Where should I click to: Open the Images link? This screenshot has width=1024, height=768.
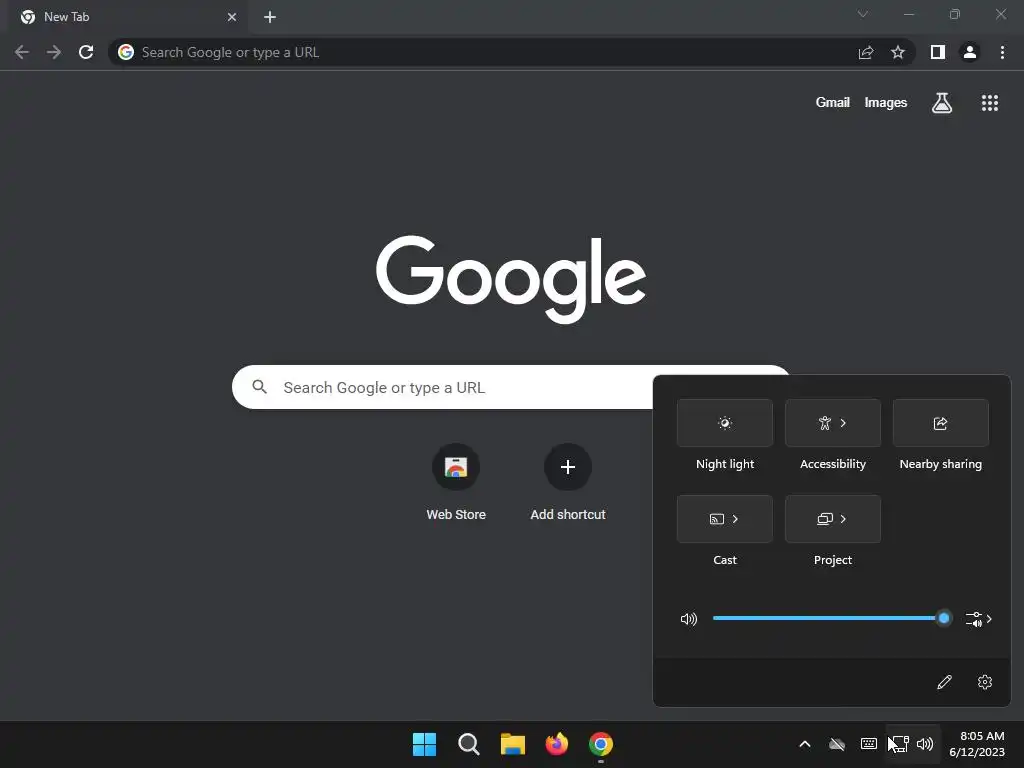(886, 103)
